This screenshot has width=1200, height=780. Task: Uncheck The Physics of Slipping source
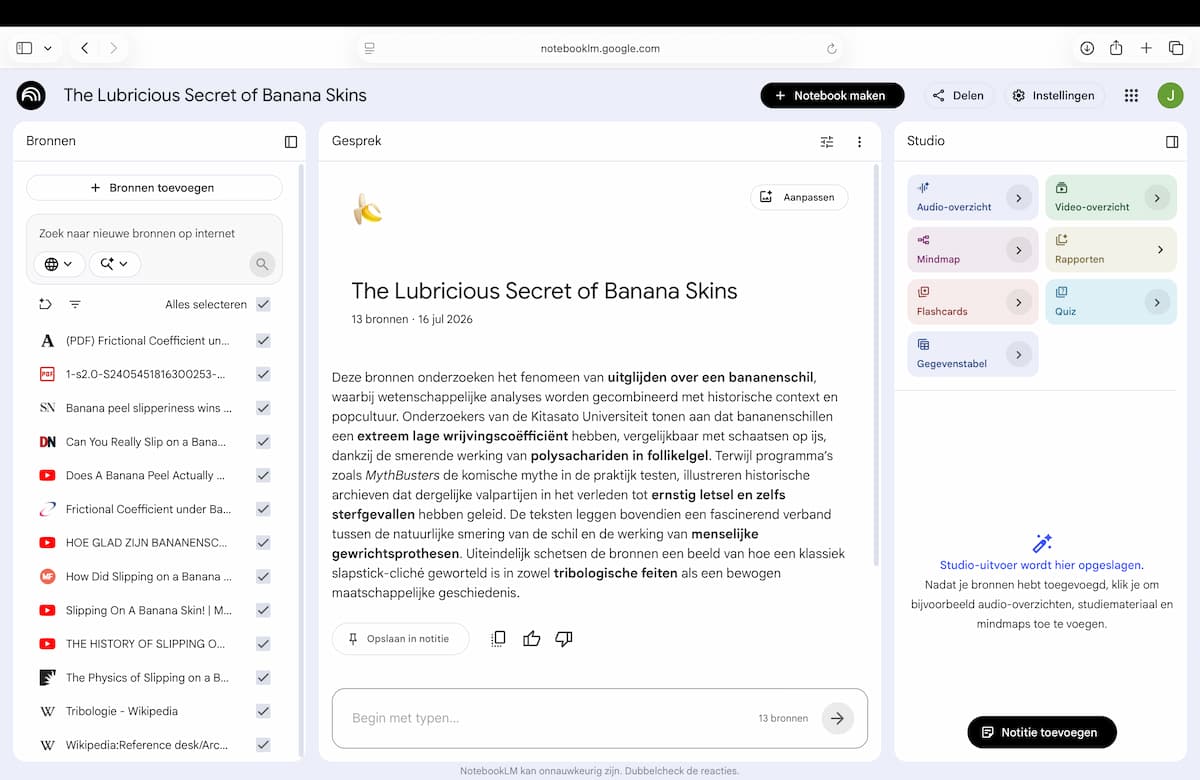(x=263, y=678)
